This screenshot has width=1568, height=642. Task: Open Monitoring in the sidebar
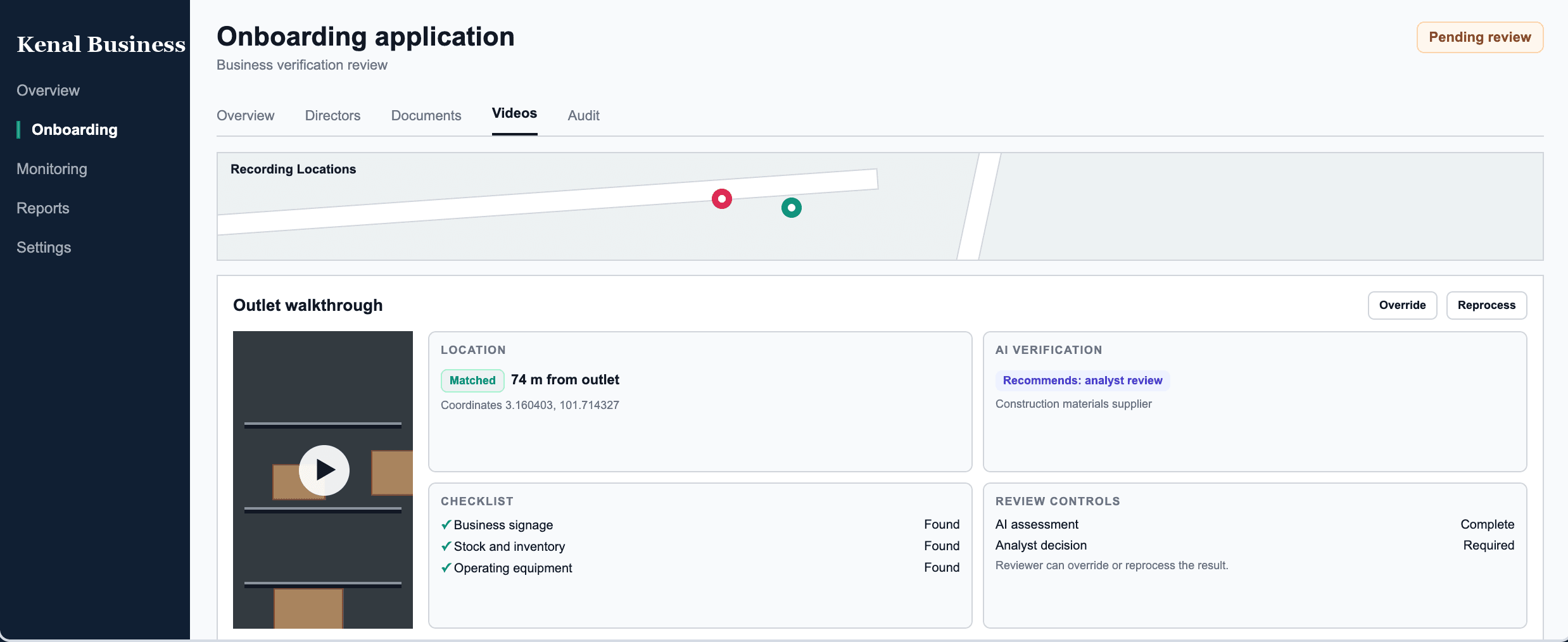pyautogui.click(x=52, y=169)
